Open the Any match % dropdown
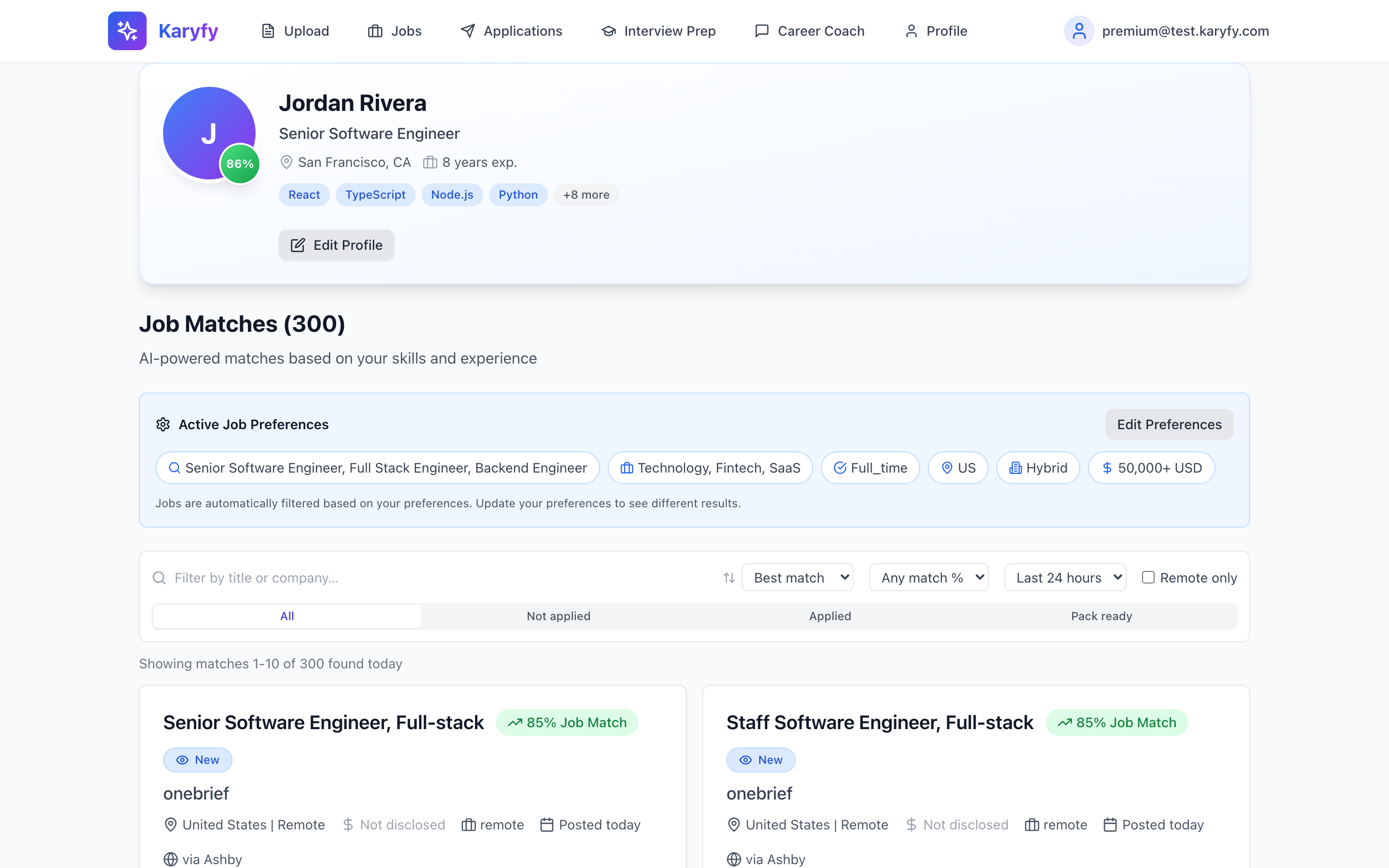The height and width of the screenshot is (868, 1389). pyautogui.click(x=928, y=578)
